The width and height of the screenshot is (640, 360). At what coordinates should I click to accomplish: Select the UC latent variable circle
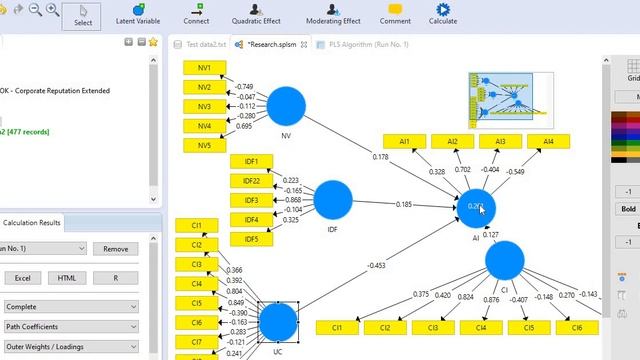click(x=278, y=322)
